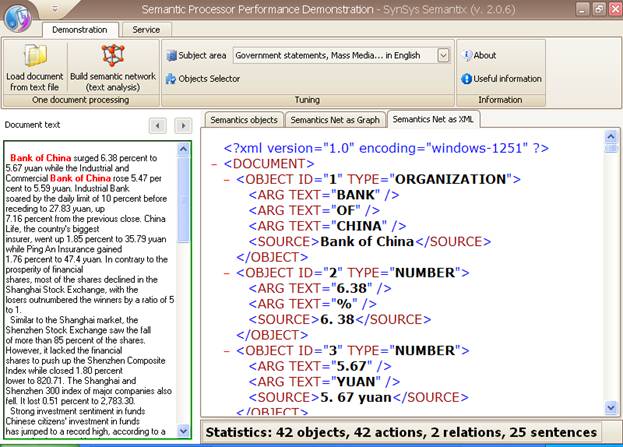The width and height of the screenshot is (623, 447).
Task: Click the About label
Action: [485, 55]
